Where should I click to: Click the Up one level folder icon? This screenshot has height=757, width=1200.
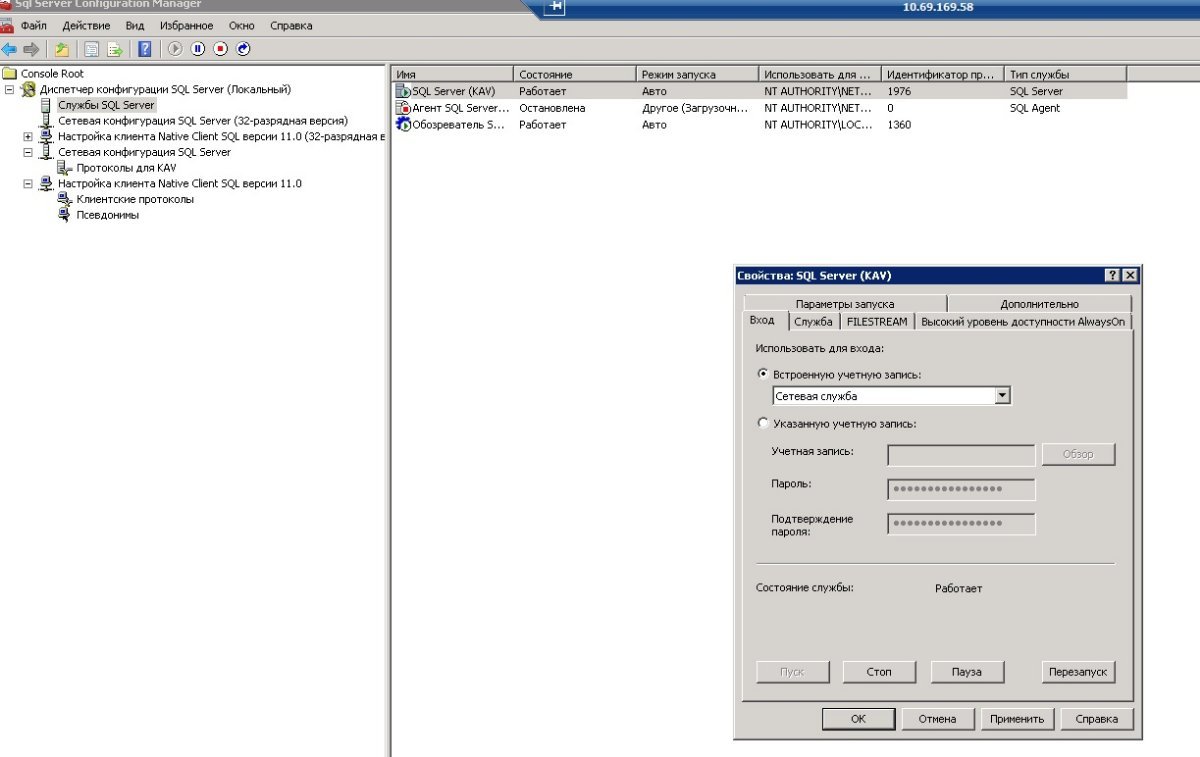pyautogui.click(x=62, y=49)
